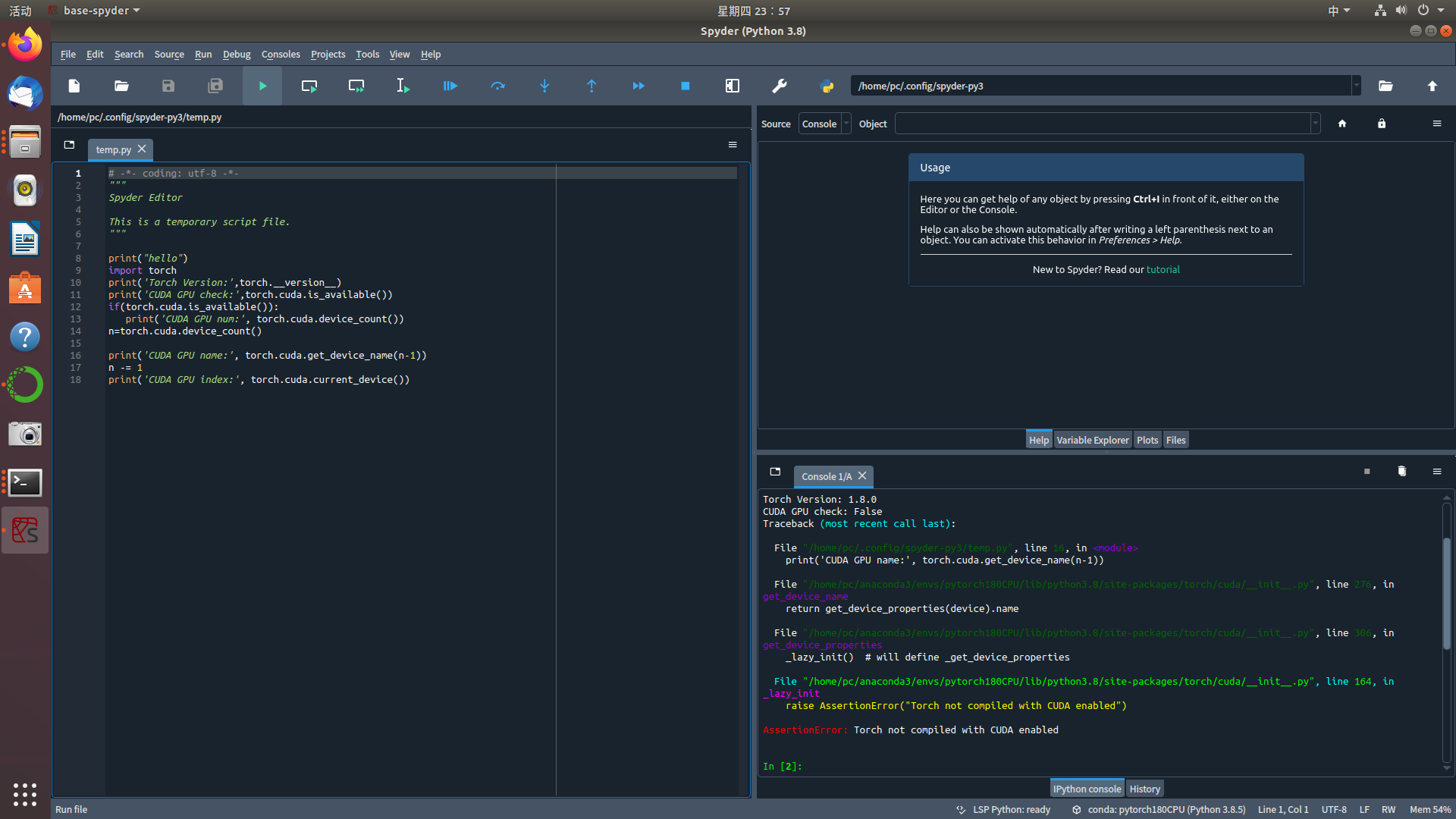Switch to Variable Explorer tab
Viewport: 1456px width, 819px height.
(x=1093, y=440)
